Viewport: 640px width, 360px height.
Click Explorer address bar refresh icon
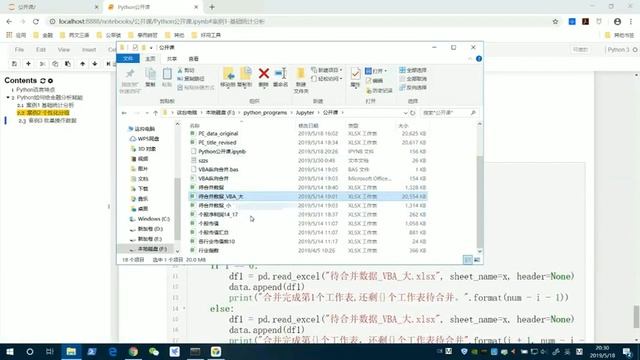[413, 113]
